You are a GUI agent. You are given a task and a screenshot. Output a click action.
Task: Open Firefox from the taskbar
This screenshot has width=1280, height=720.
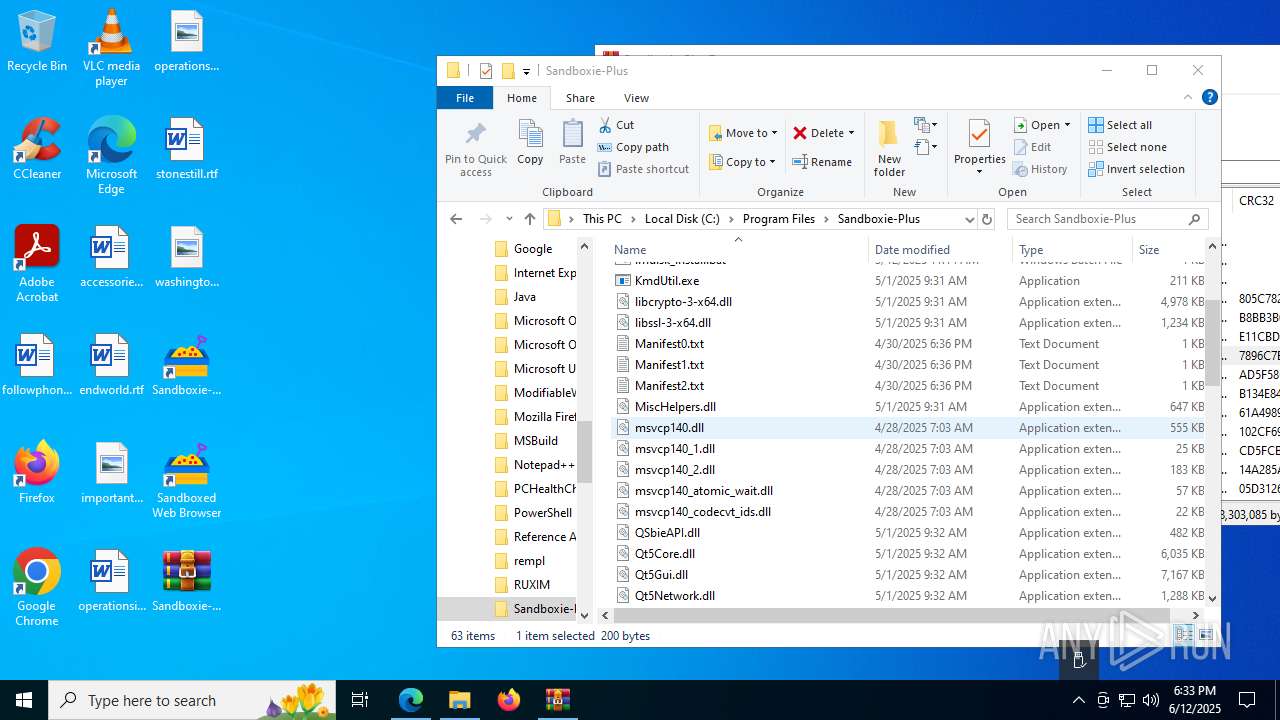tap(508, 700)
